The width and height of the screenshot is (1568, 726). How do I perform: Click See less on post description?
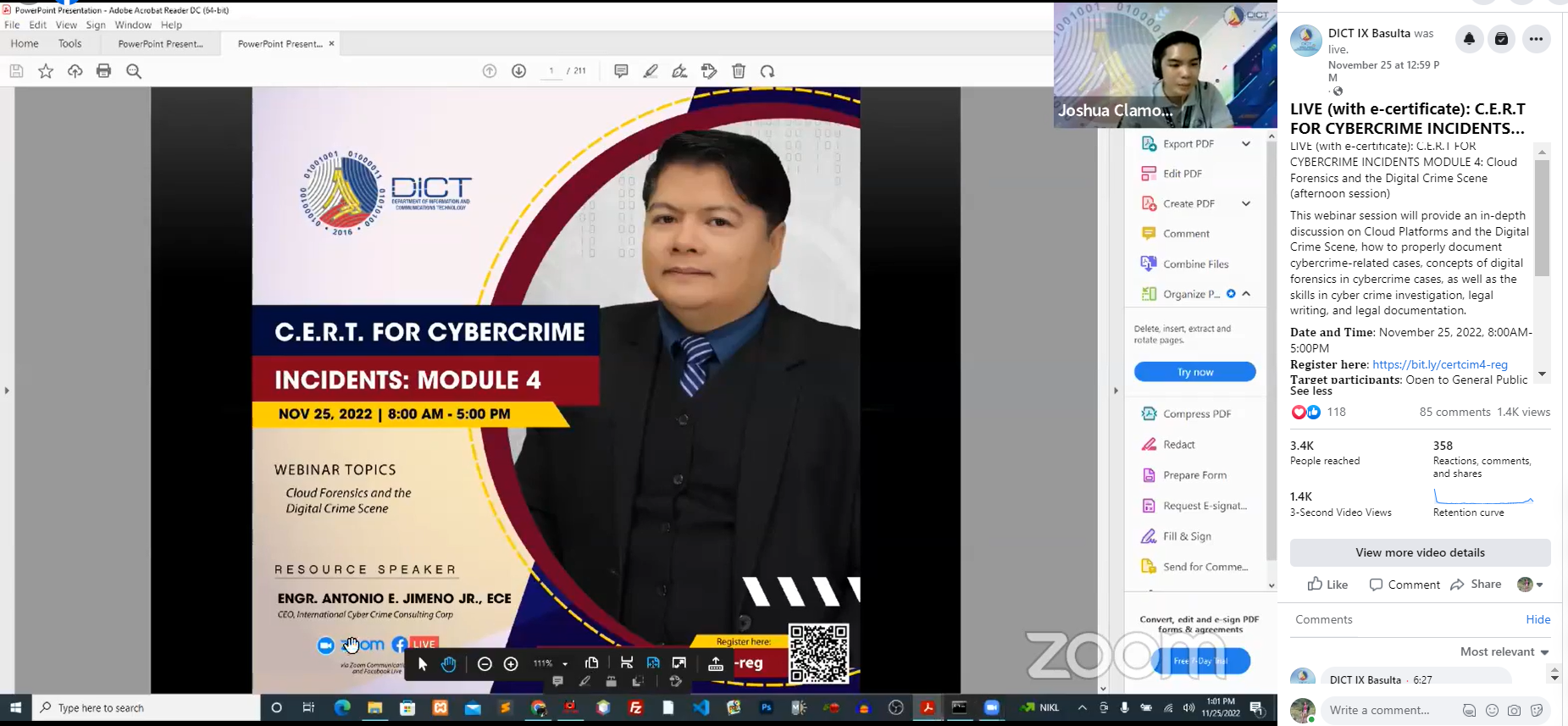click(x=1310, y=391)
